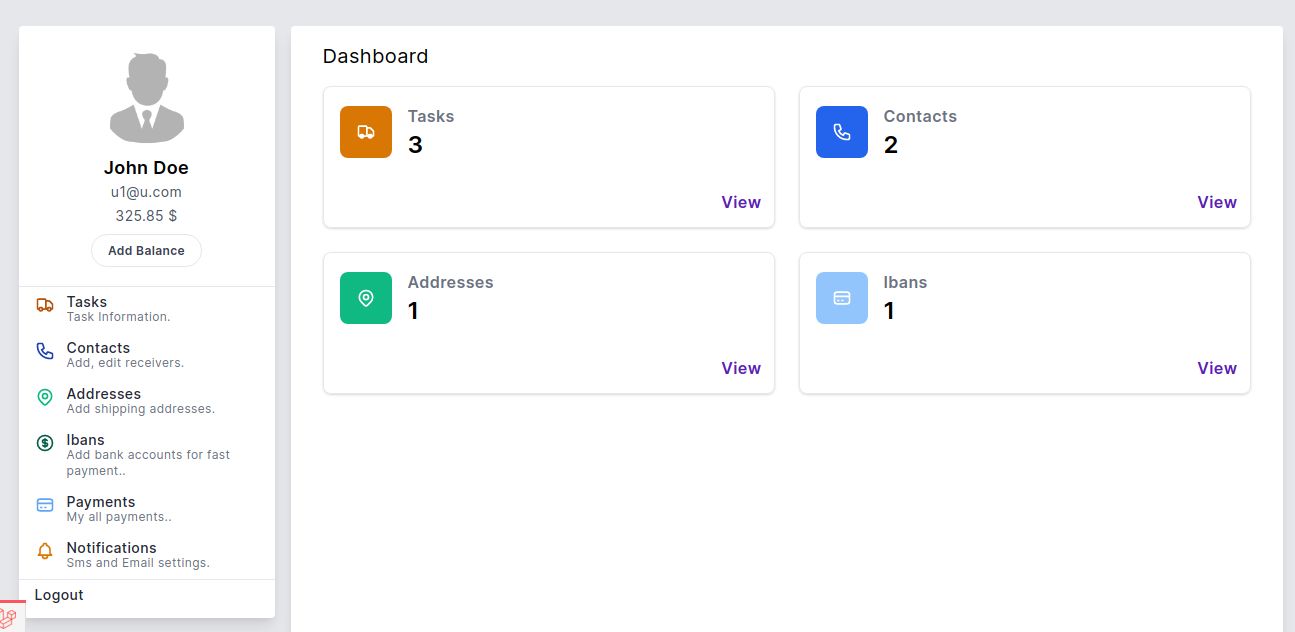Log out using the Logout item
Screen dimensions: 1295x632
59,595
